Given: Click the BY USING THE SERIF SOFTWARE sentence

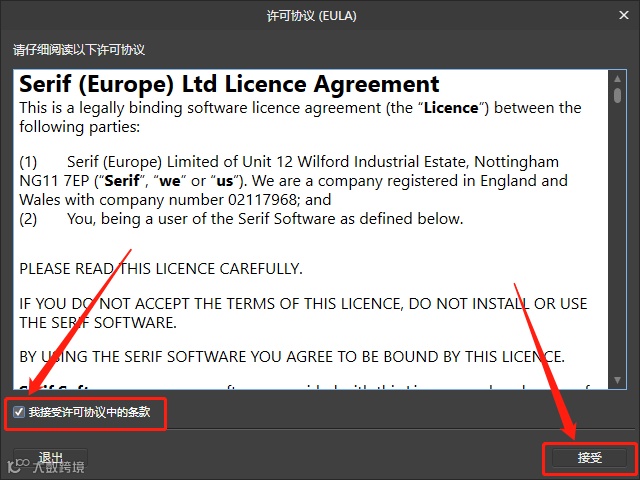Looking at the screenshot, I should pyautogui.click(x=292, y=357).
